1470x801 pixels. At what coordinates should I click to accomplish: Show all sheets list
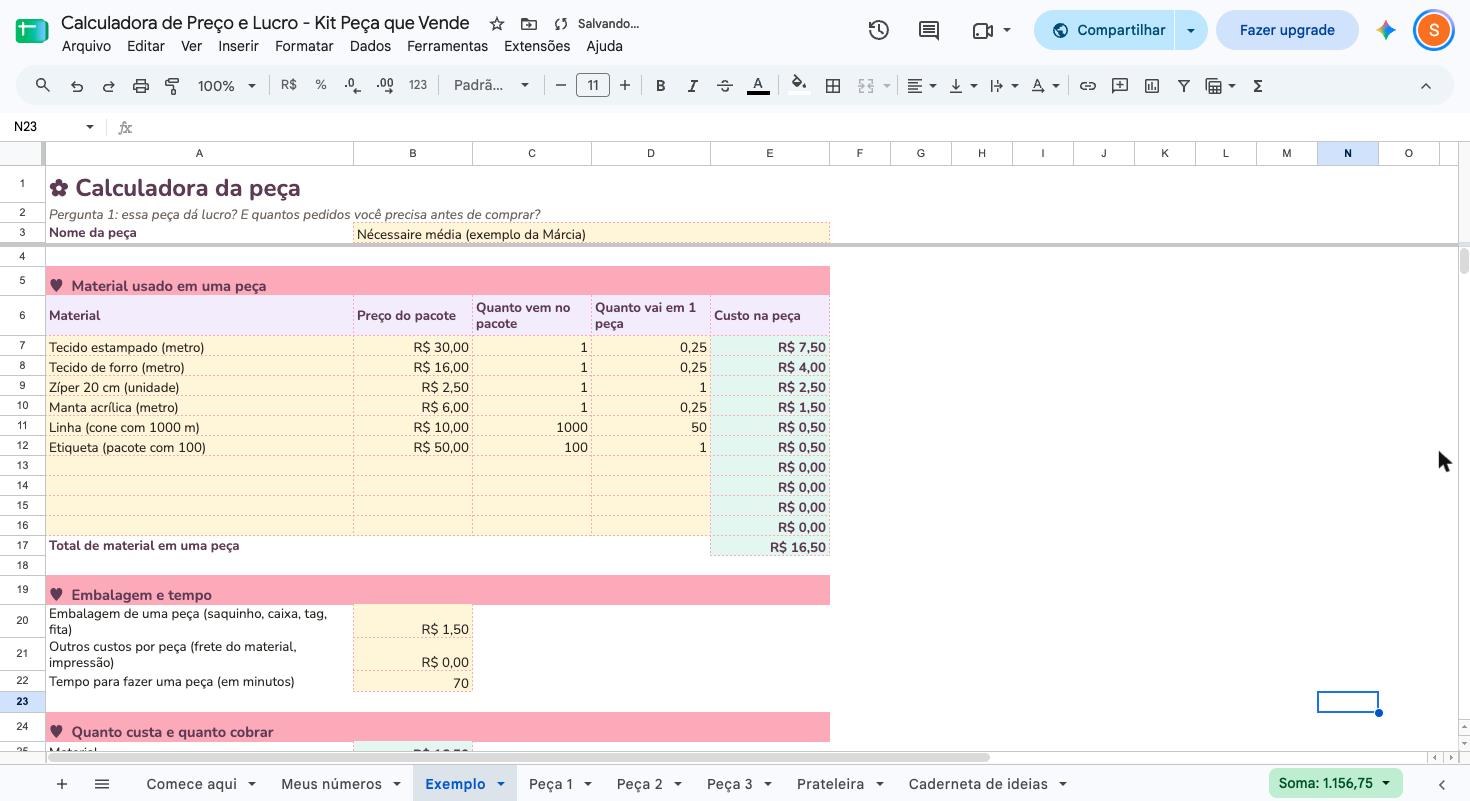pos(102,784)
